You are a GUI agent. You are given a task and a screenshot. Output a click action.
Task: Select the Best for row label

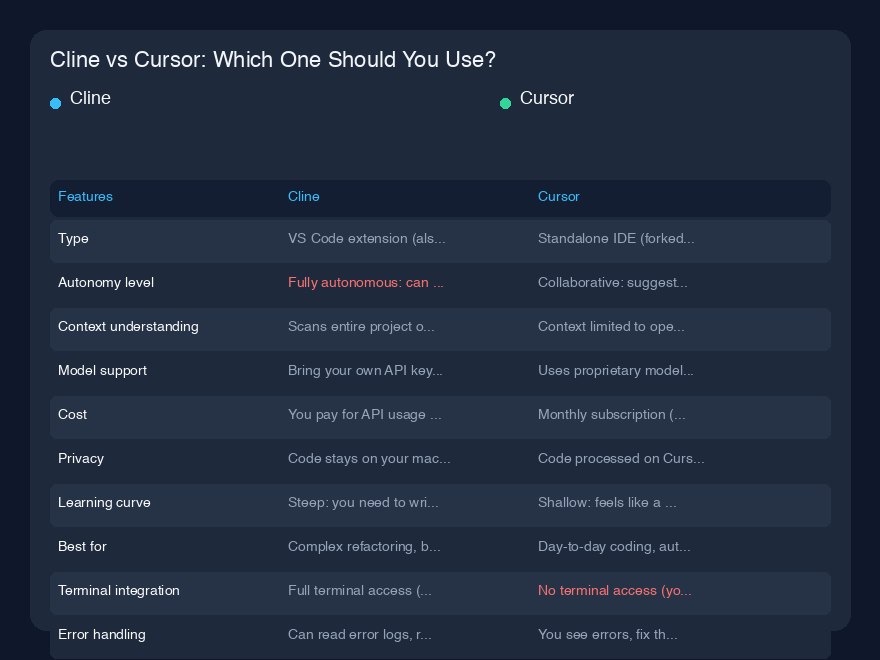[x=82, y=546]
